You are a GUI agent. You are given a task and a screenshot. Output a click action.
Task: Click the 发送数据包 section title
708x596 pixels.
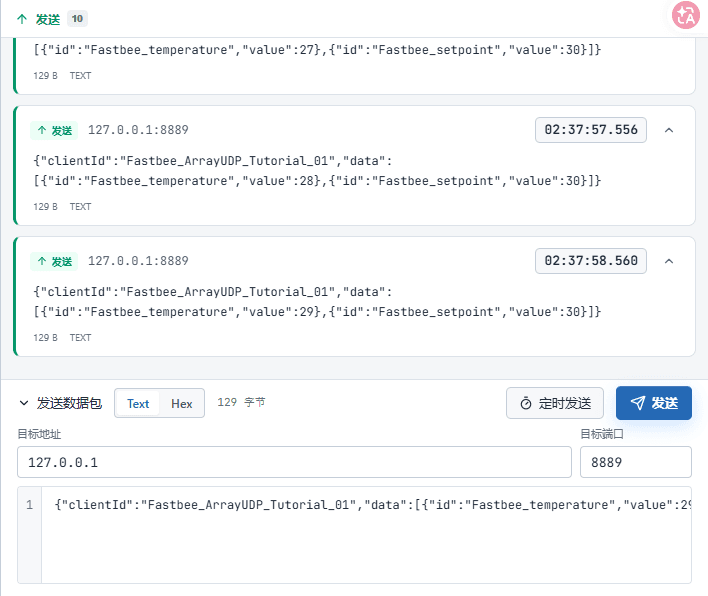(x=69, y=403)
